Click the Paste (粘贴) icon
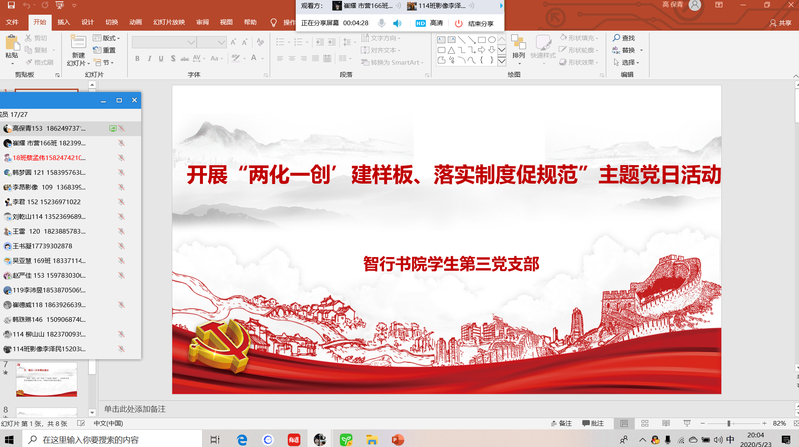Image resolution: width=799 pixels, height=447 pixels. pos(14,47)
